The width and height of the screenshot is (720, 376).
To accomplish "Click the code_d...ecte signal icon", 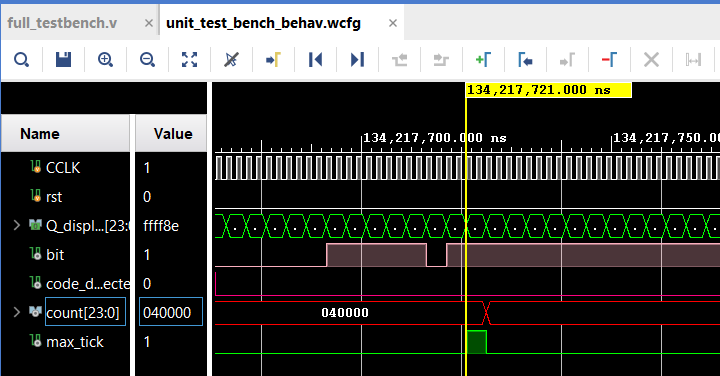I will pyautogui.click(x=36, y=282).
